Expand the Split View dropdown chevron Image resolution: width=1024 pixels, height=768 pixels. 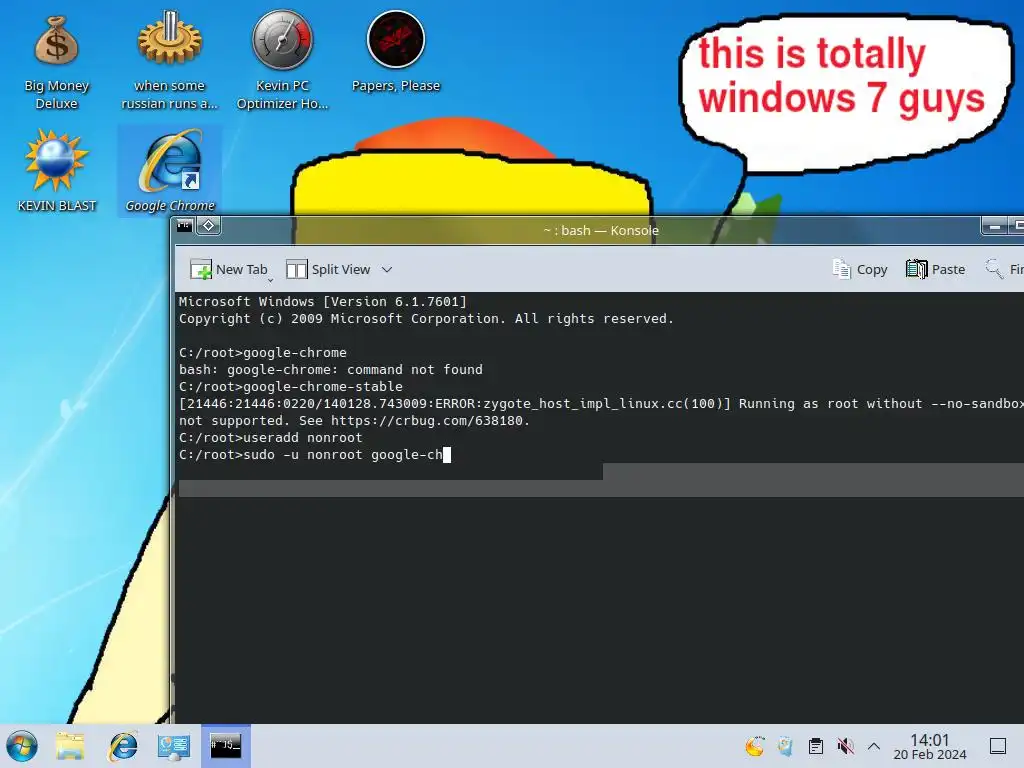click(387, 270)
